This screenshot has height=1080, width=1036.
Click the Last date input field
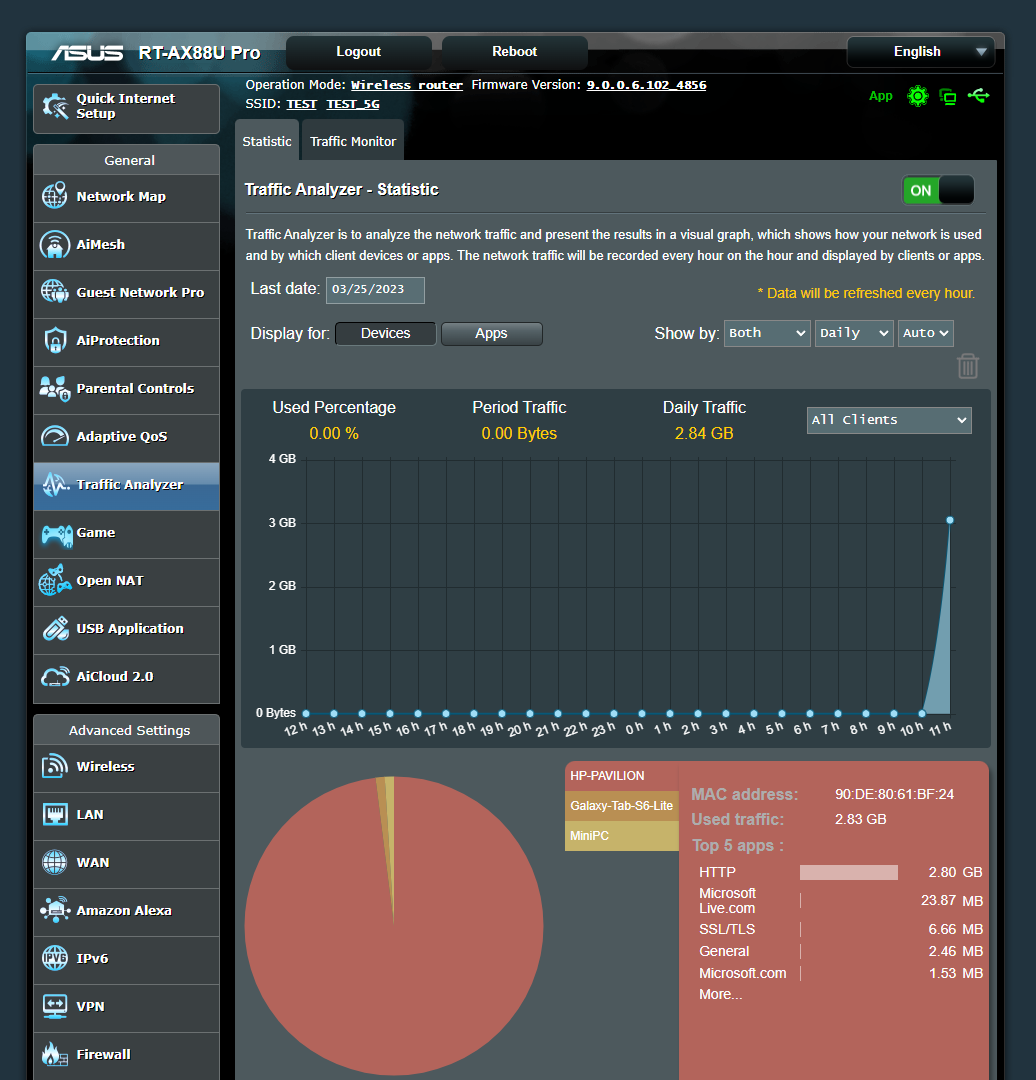tap(375, 290)
